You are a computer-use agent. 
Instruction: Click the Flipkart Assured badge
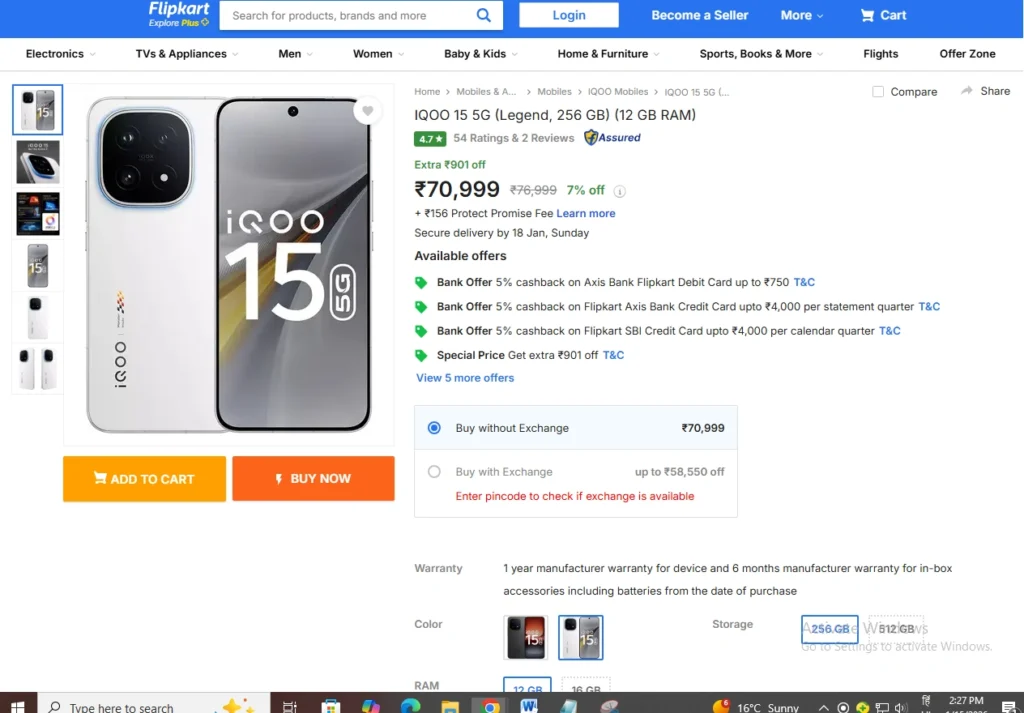(x=613, y=138)
